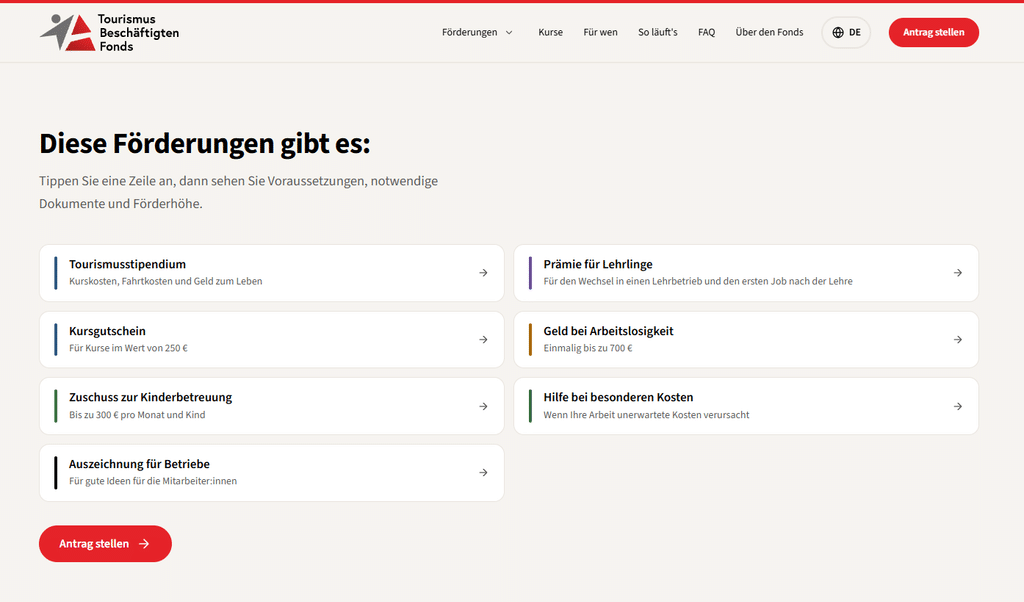The height and width of the screenshot is (602, 1024).
Task: Select the Hilfe bei besonderen Kosten title
Action: coord(618,397)
